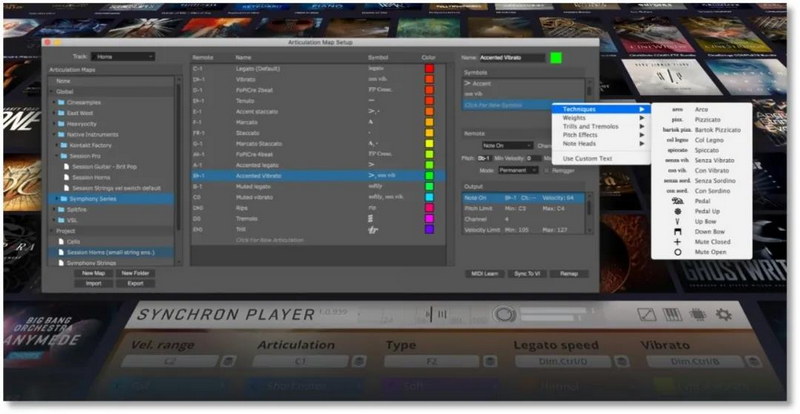The image size is (800, 414).
Task: Click the East West folder icon
Action: point(61,113)
